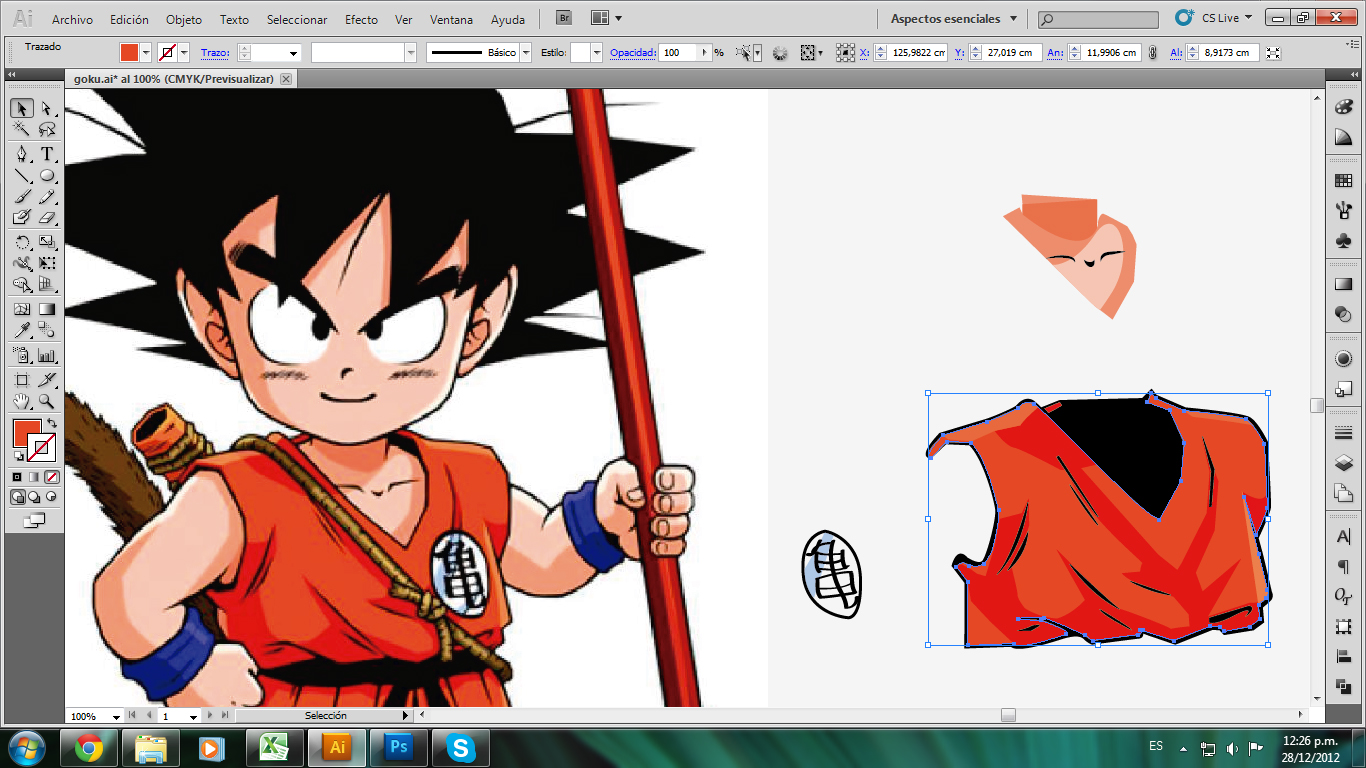Select the Zoom magnifier tool
Viewport: 1366px width, 768px height.
[46, 401]
